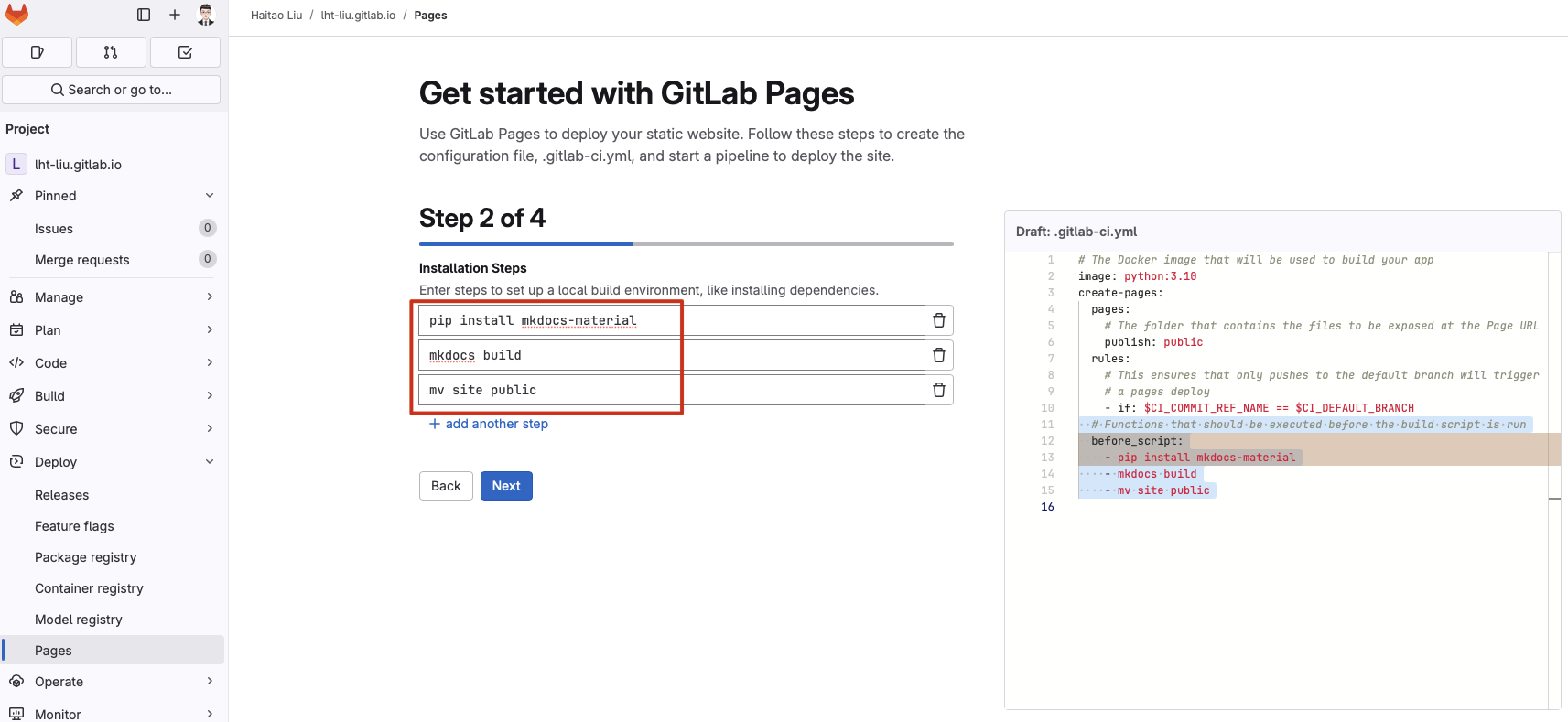The height and width of the screenshot is (722, 1568).
Task: Collapse the Deploy section chevron
Action: pos(210,462)
